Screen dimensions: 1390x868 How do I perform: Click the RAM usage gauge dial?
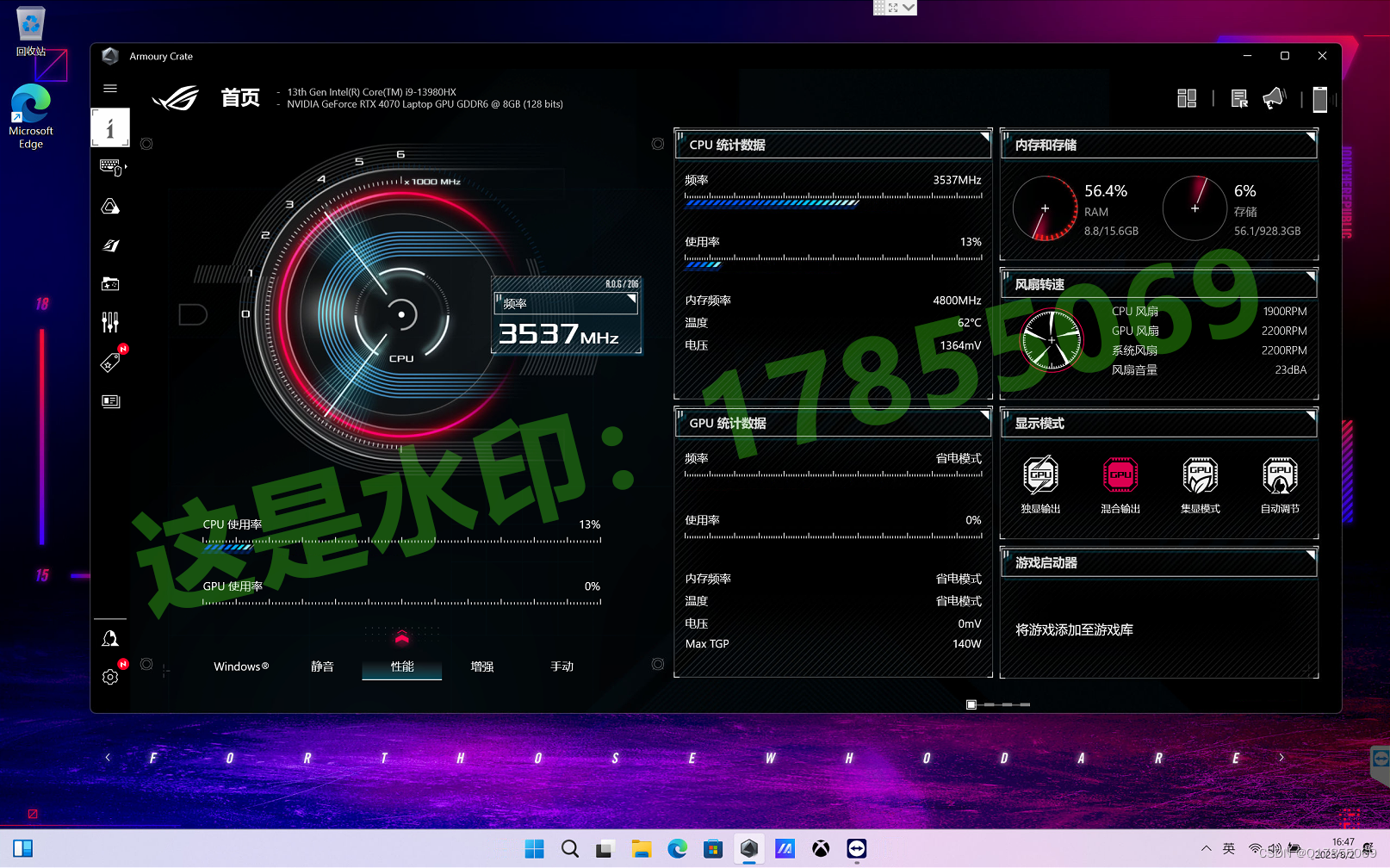[1046, 208]
